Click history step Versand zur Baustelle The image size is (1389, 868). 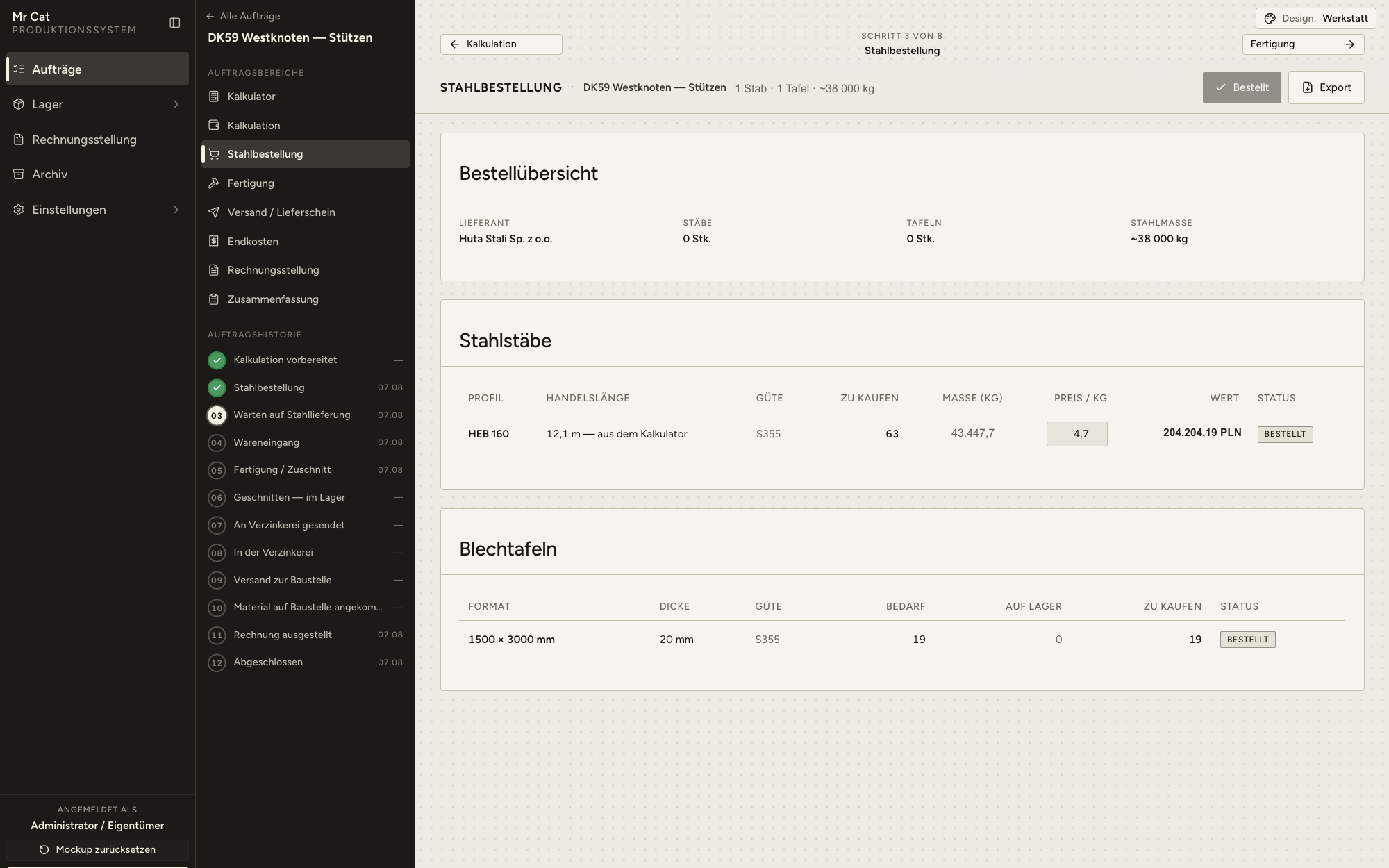(x=306, y=580)
